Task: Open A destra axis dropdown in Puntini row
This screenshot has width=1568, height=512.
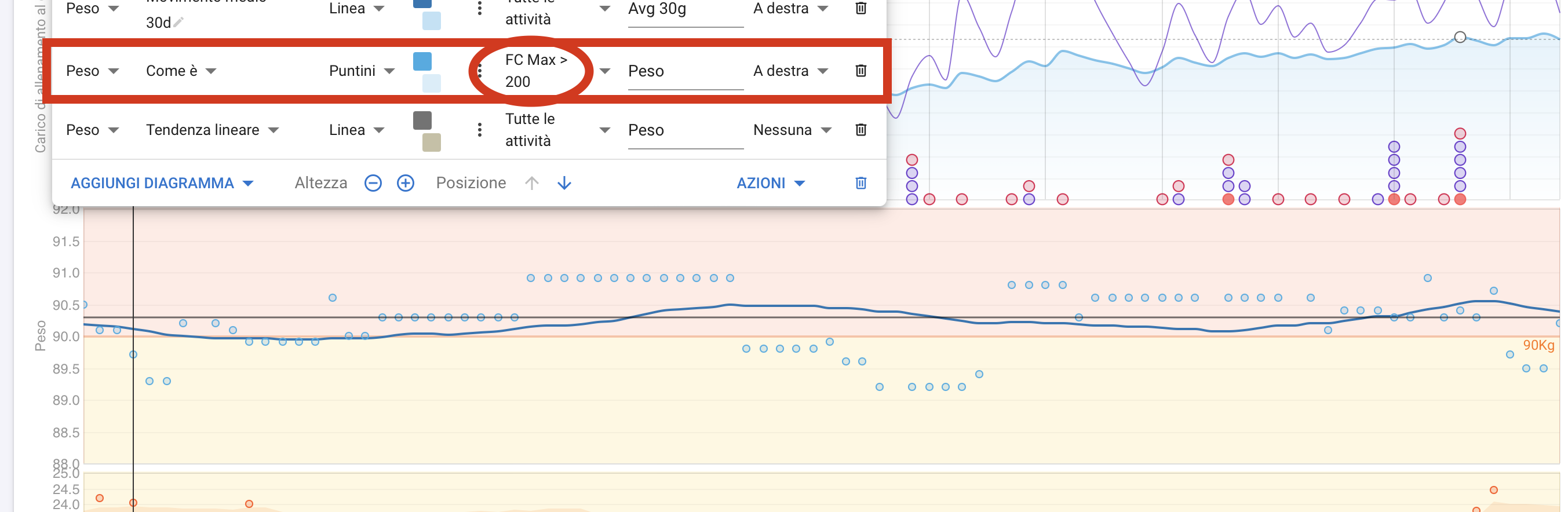Action: tap(791, 71)
